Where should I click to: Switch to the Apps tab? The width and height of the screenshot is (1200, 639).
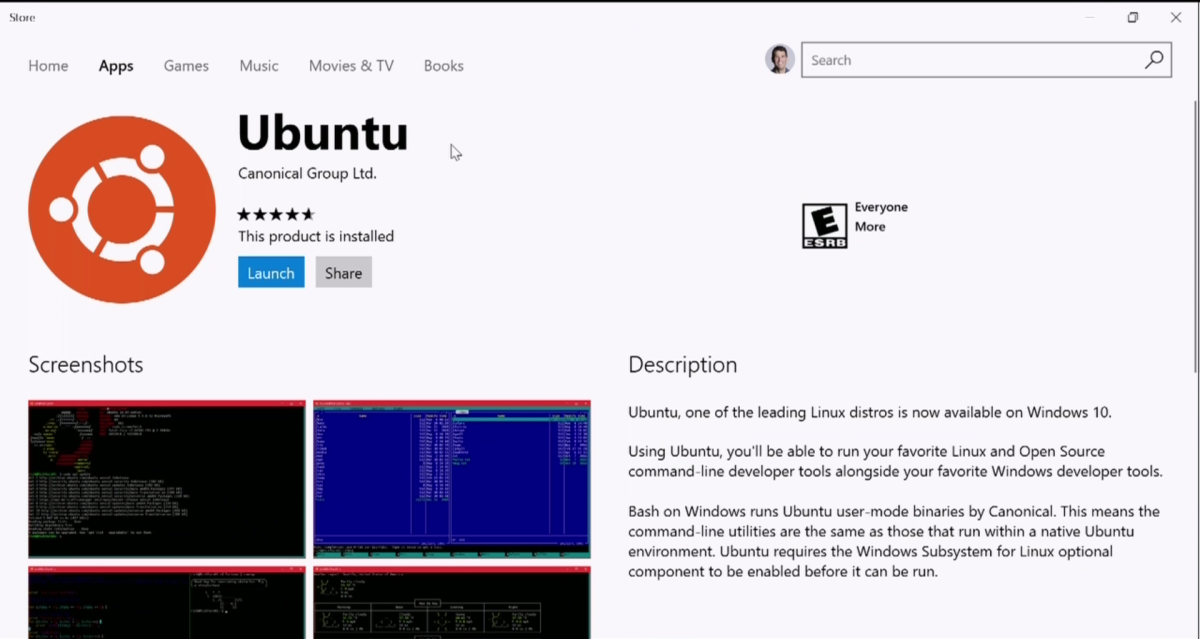pyautogui.click(x=116, y=66)
